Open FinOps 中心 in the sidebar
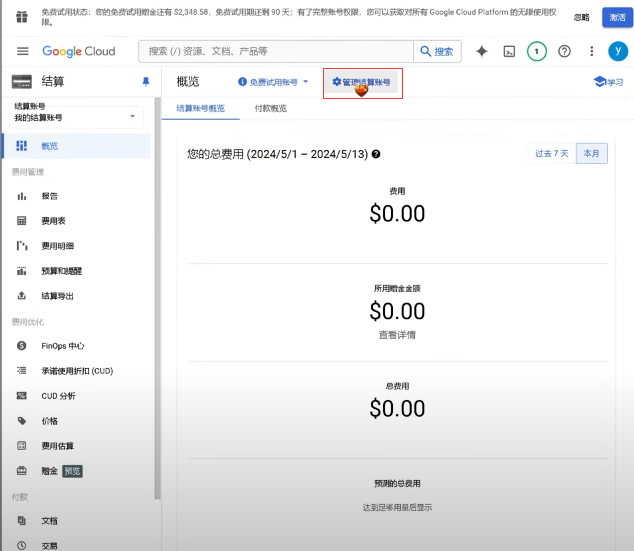 pyautogui.click(x=63, y=346)
